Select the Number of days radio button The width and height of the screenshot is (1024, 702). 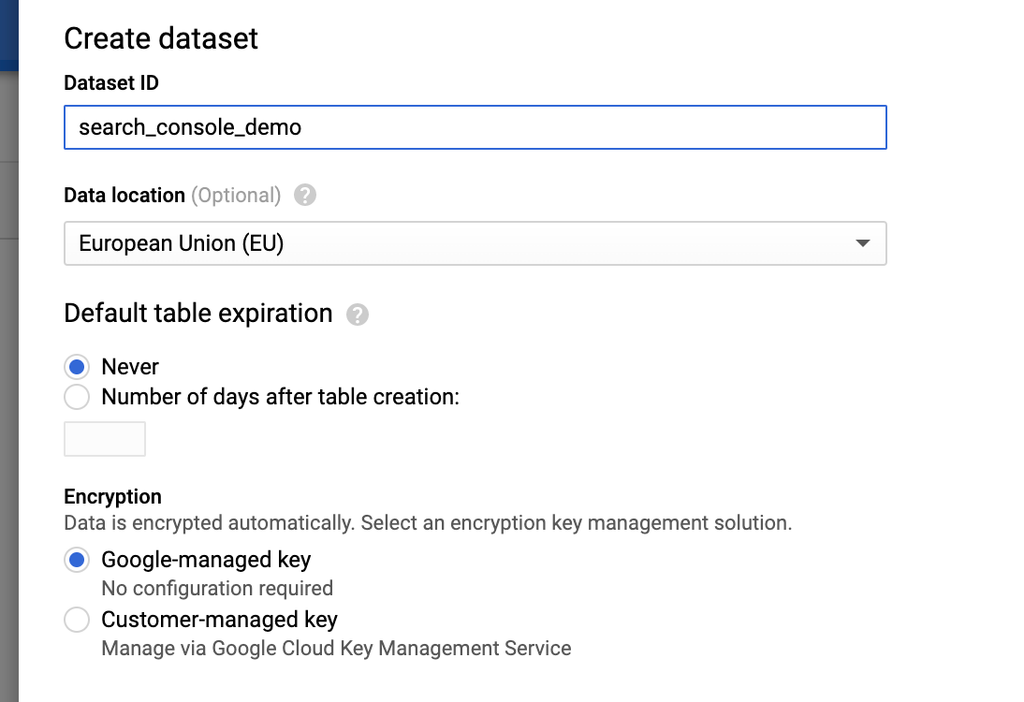click(x=77, y=397)
